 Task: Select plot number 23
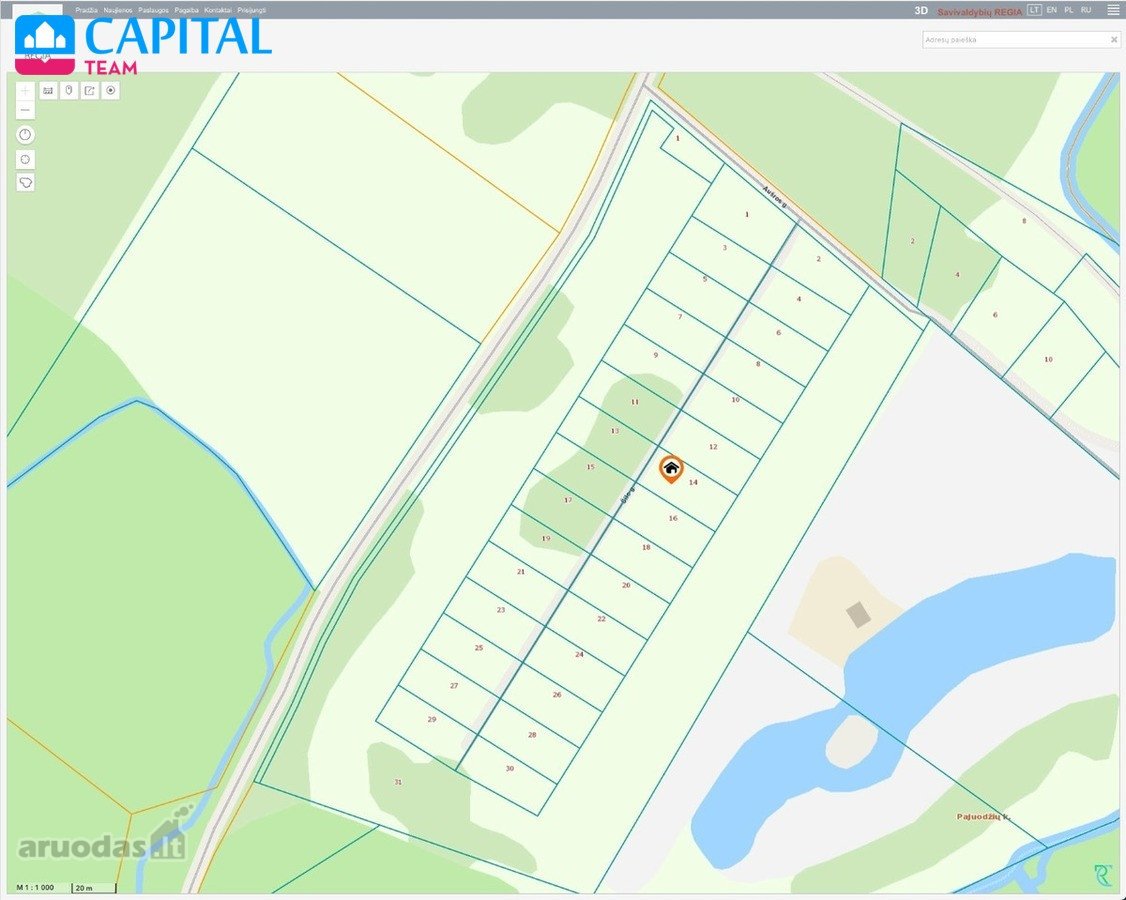coord(501,610)
